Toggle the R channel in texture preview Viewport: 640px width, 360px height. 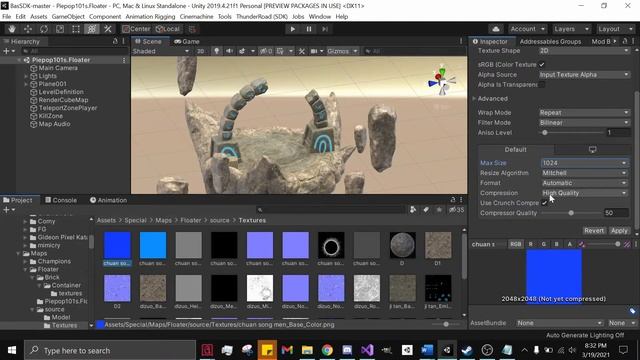pyautogui.click(x=531, y=244)
